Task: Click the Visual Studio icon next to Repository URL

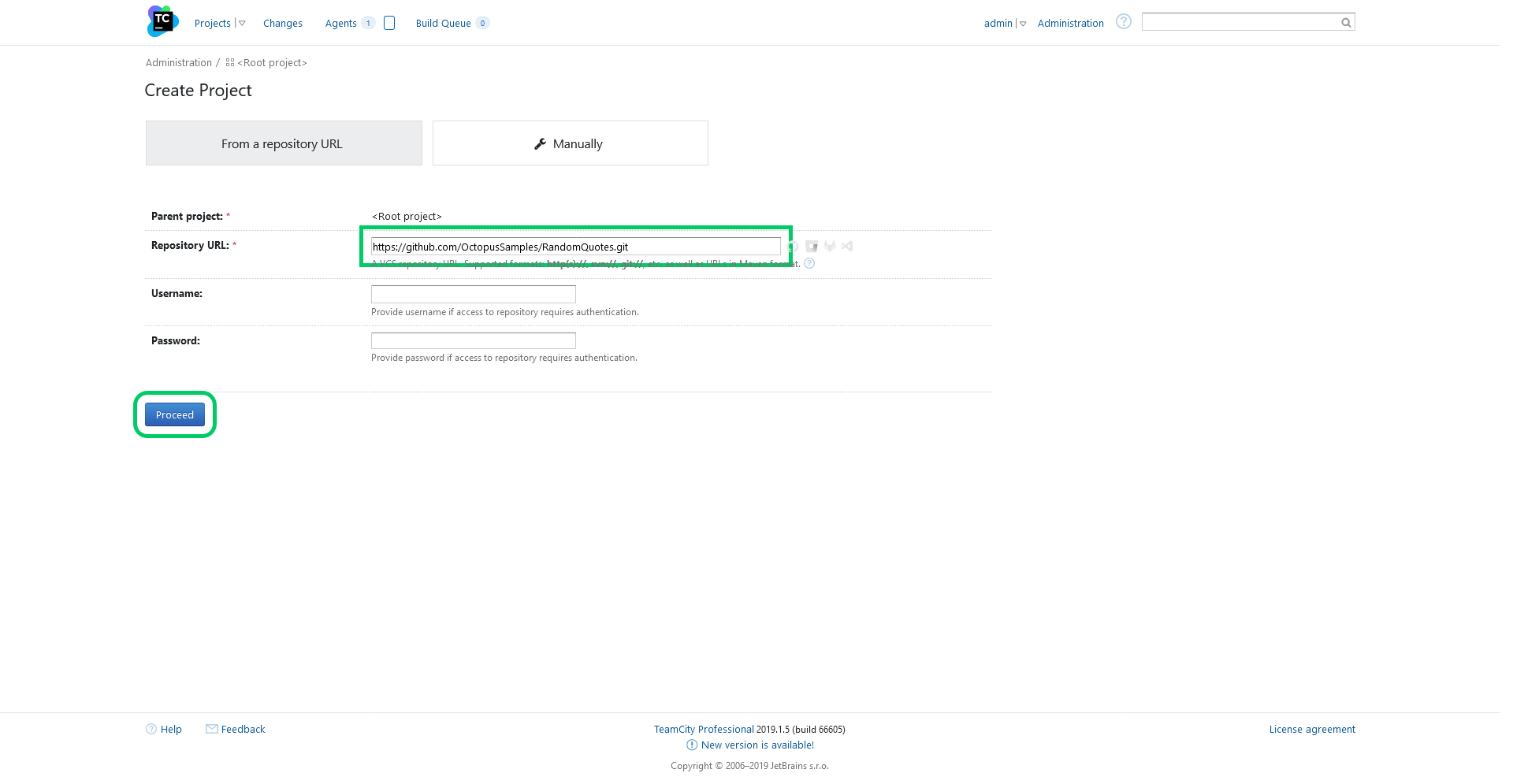Action: pyautogui.click(x=847, y=247)
